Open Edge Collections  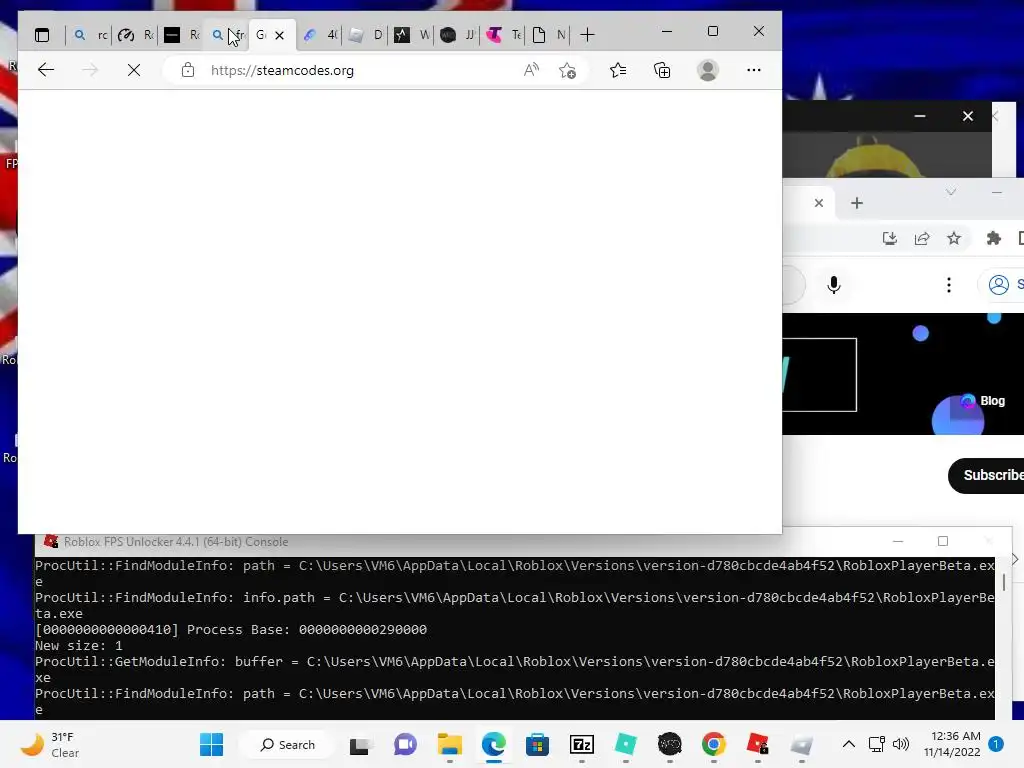coord(662,70)
